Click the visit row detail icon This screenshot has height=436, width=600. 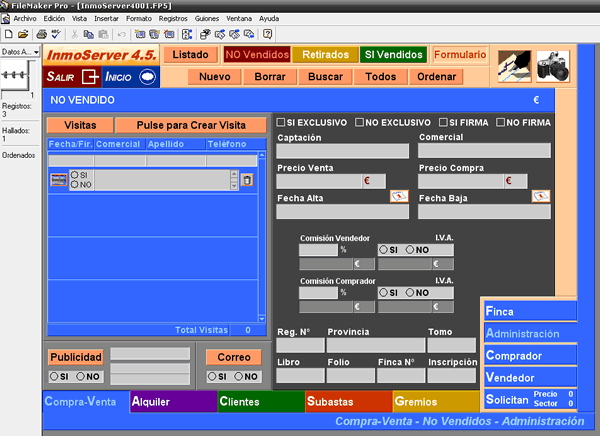(x=59, y=180)
